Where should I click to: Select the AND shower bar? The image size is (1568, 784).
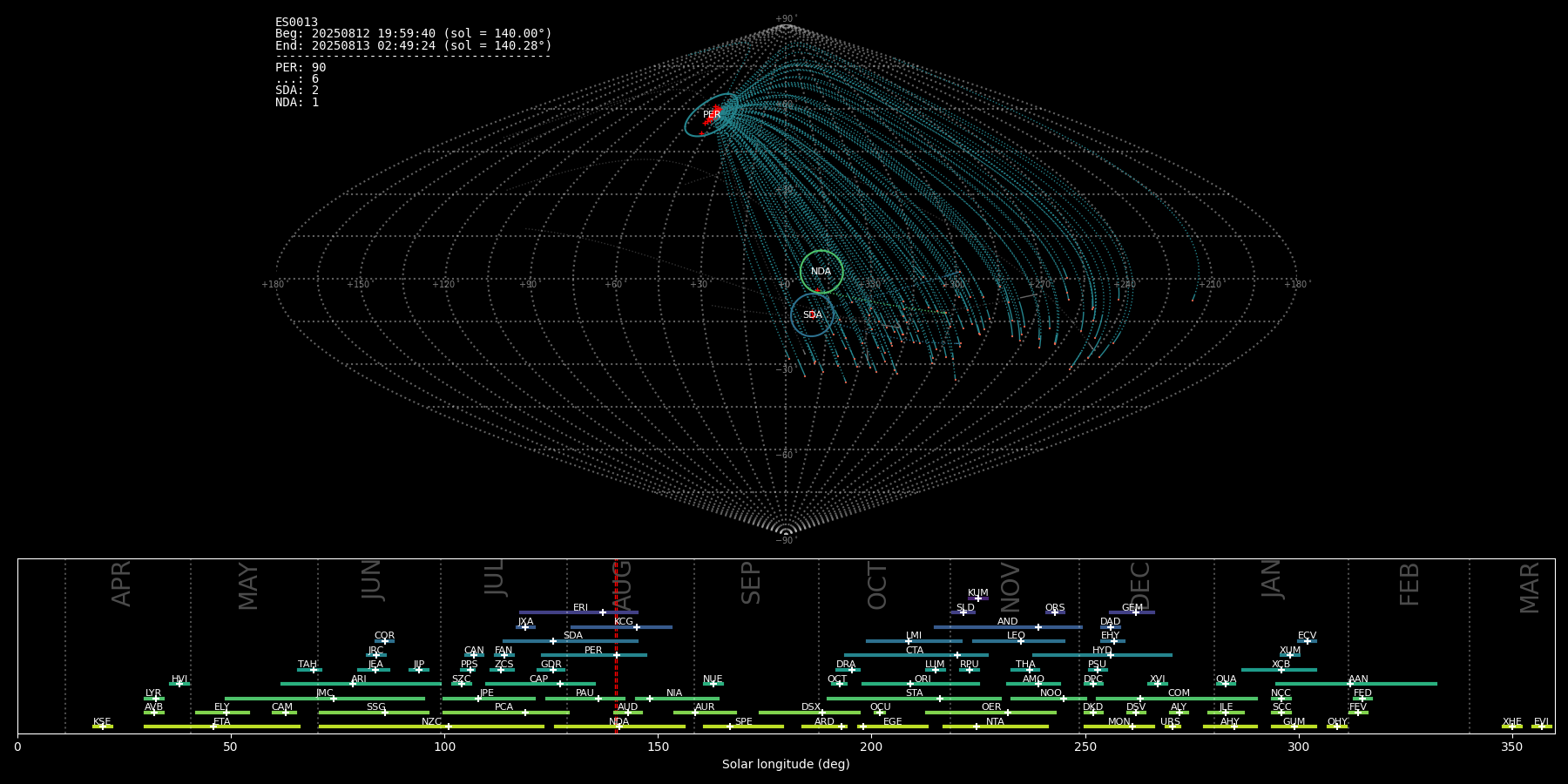(1008, 627)
